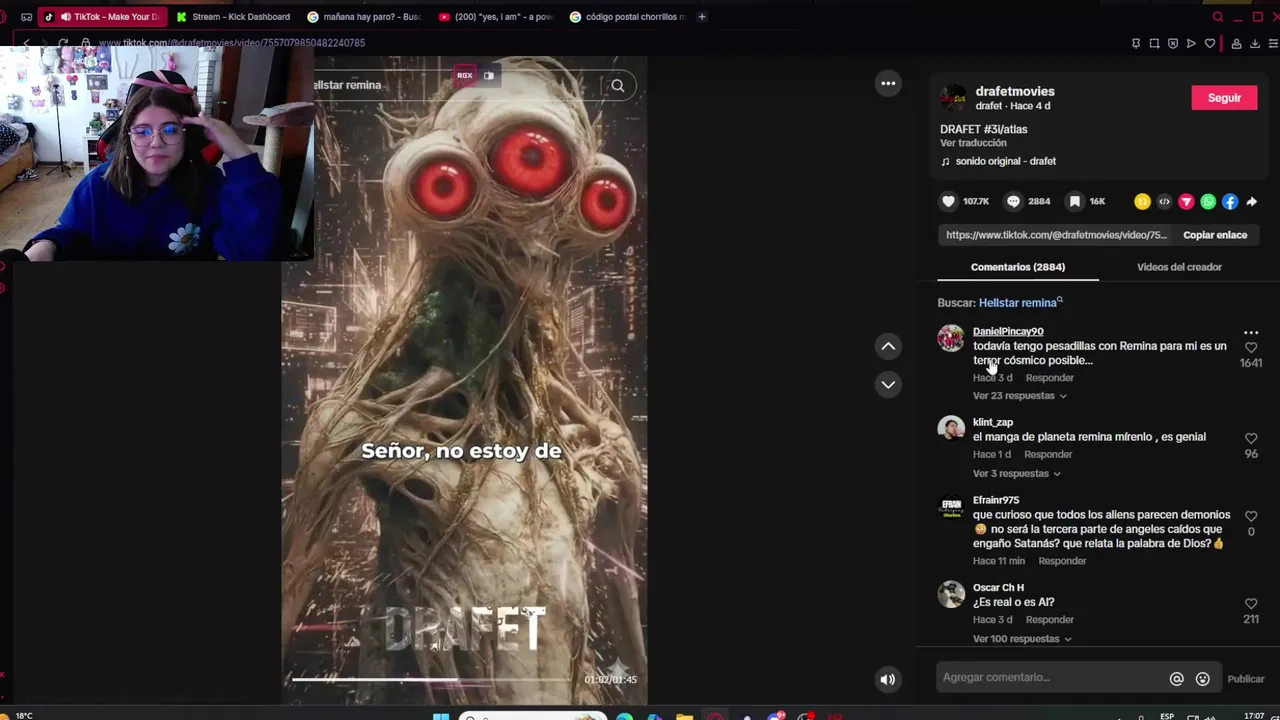
Task: Bookmark the video using the 16K icon
Action: click(x=1074, y=201)
